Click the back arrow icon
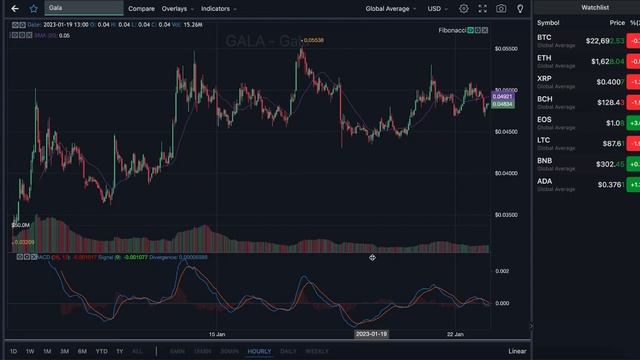This screenshot has height=360, width=640. pos(15,9)
